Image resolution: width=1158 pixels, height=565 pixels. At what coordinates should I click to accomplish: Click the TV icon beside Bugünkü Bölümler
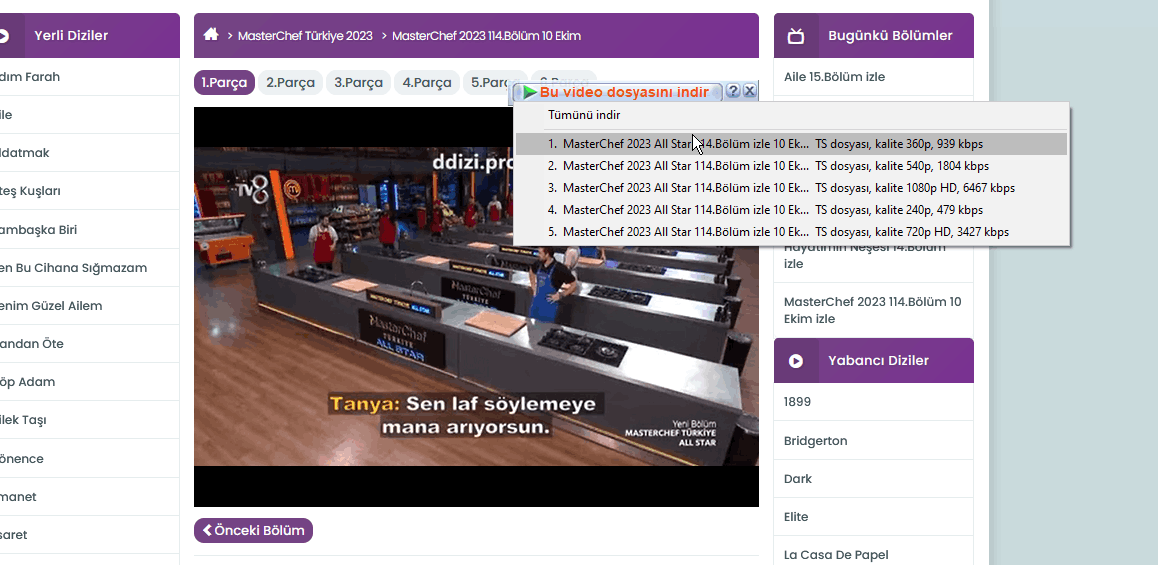(795, 35)
